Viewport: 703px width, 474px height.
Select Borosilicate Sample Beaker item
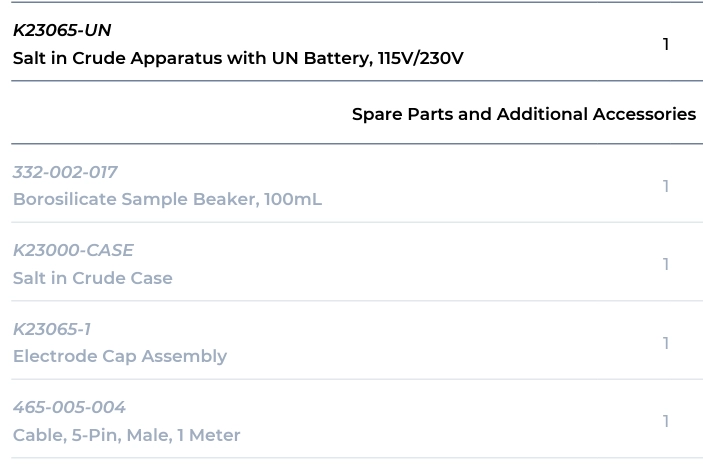pyautogui.click(x=135, y=199)
